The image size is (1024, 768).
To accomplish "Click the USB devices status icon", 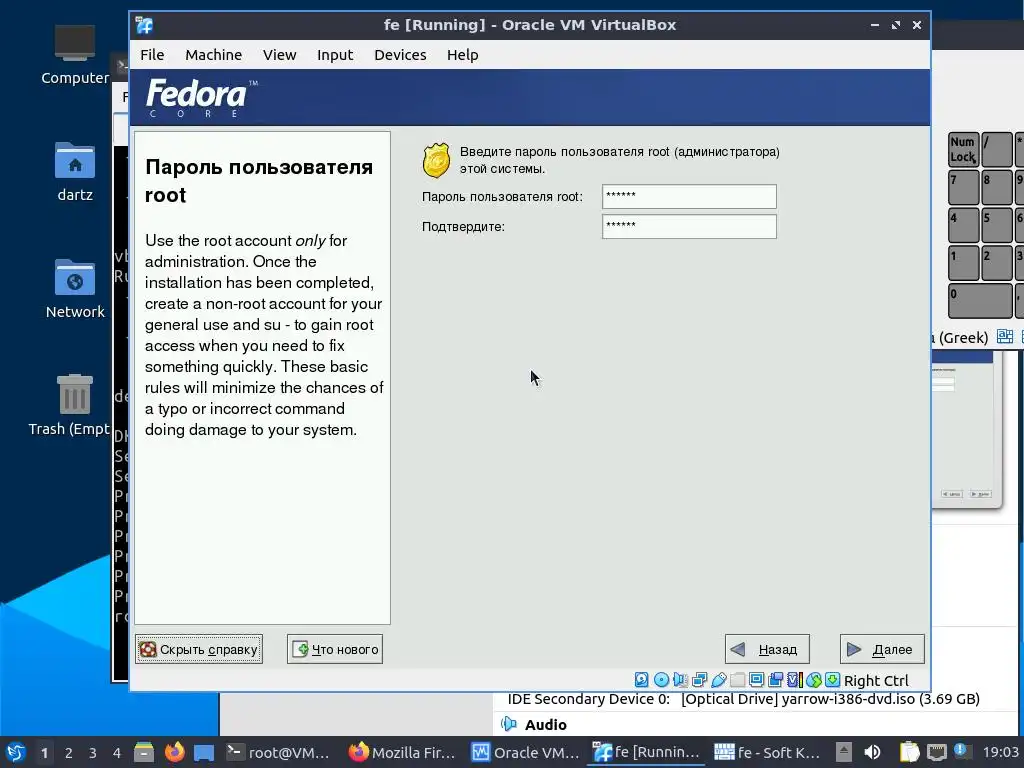I will (718, 680).
